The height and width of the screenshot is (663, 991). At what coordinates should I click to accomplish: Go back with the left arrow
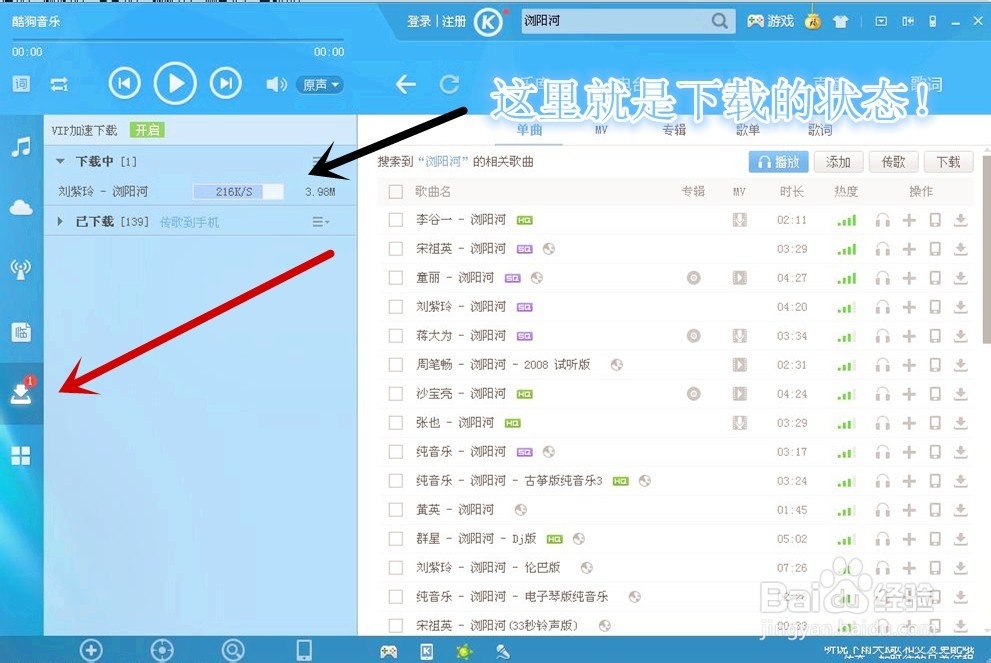(405, 83)
